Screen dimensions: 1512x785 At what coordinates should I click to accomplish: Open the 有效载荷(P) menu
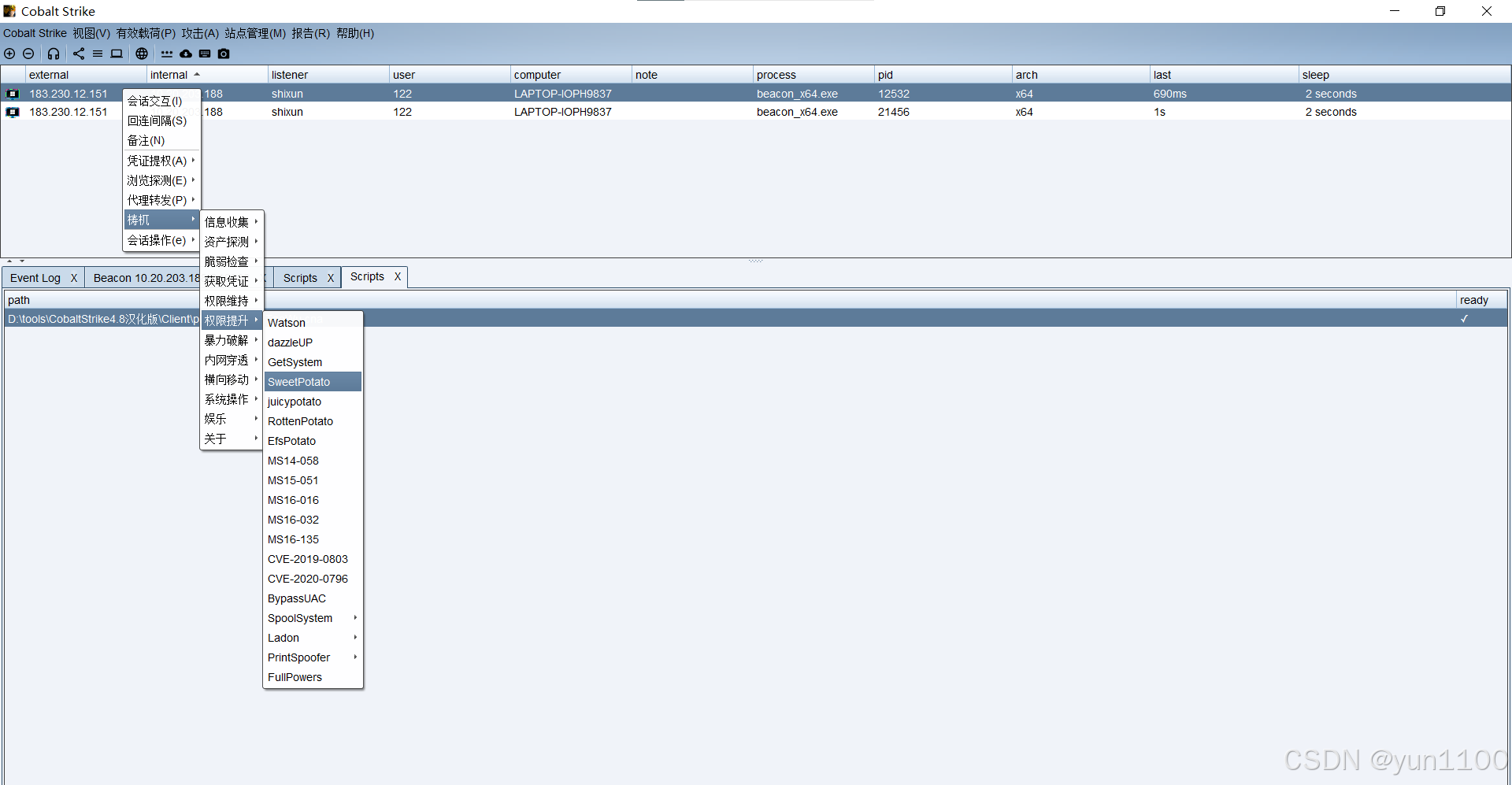[146, 33]
